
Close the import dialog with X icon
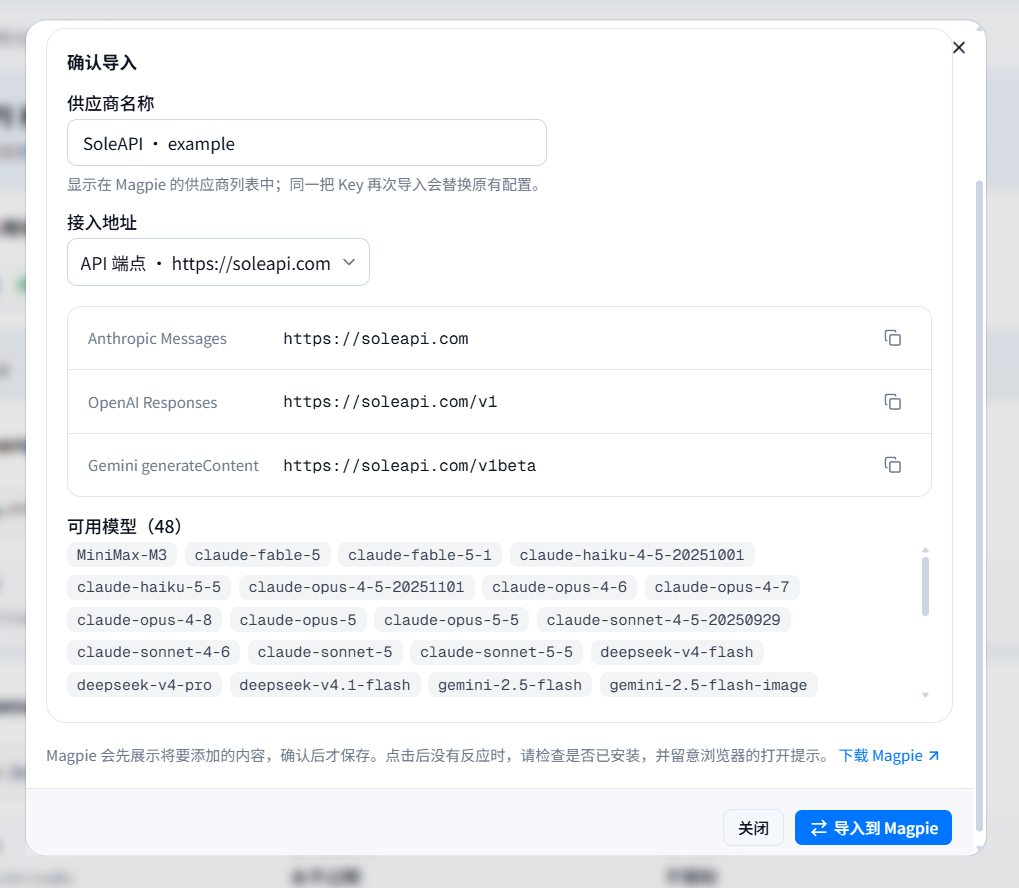tap(959, 47)
